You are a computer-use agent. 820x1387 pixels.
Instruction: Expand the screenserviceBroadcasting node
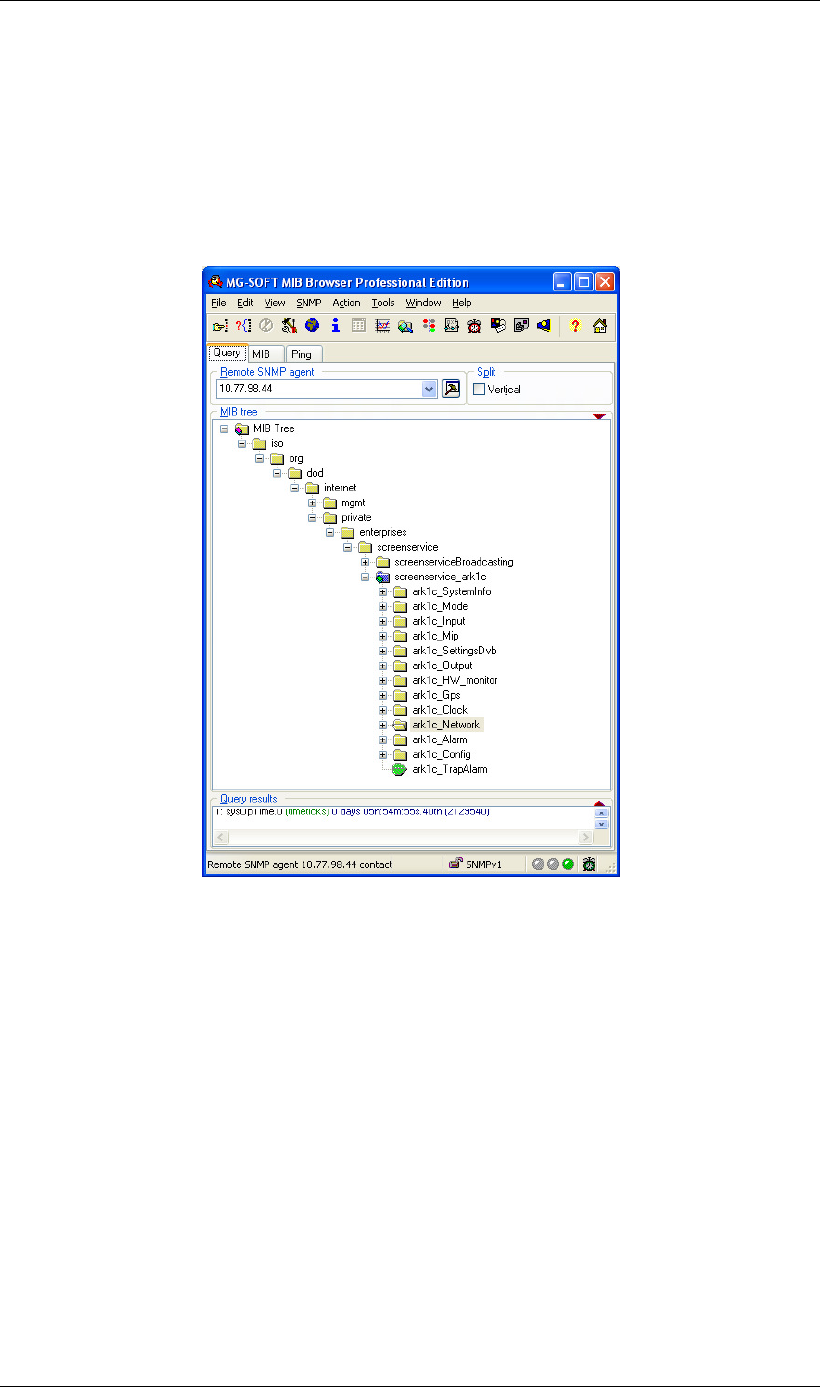tap(365, 562)
